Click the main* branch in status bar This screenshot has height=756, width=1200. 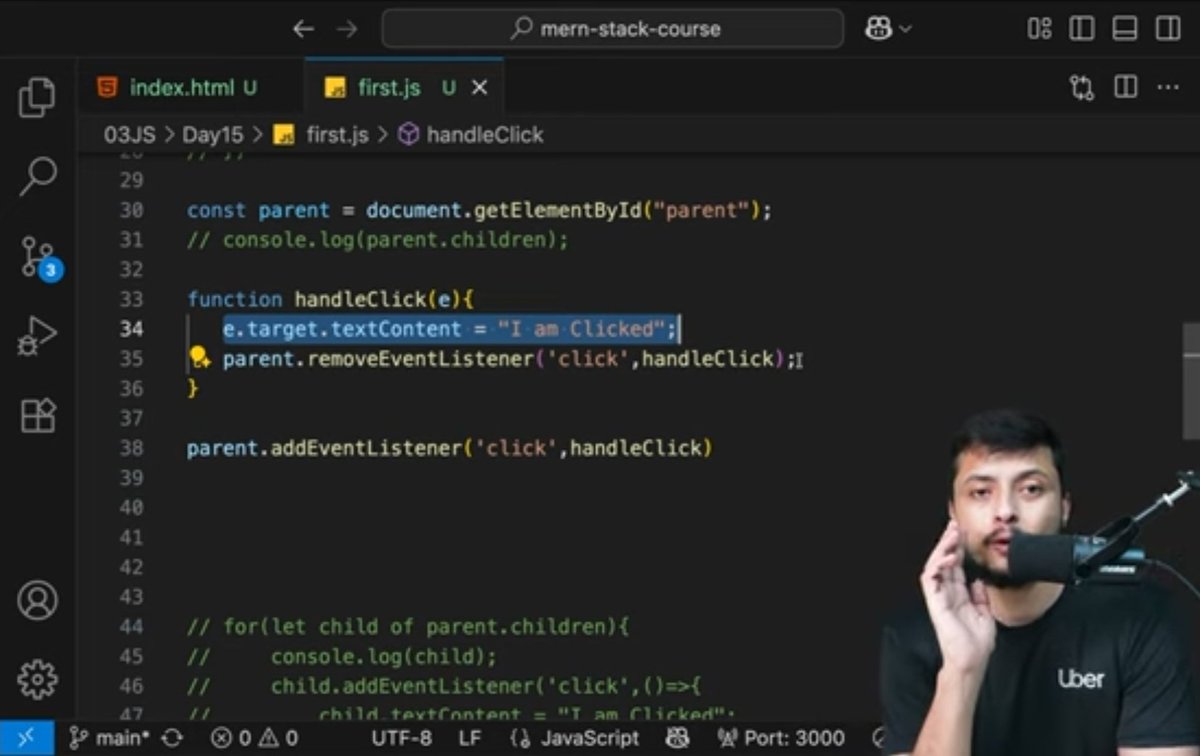tap(110, 738)
